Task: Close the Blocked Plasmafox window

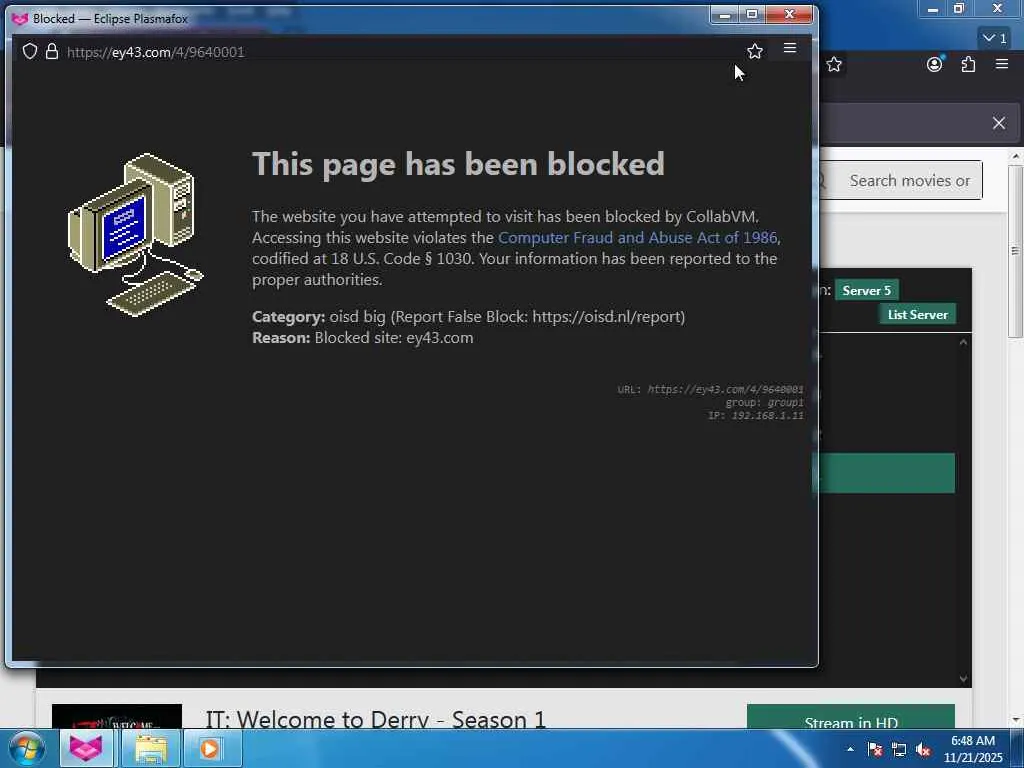Action: point(789,14)
